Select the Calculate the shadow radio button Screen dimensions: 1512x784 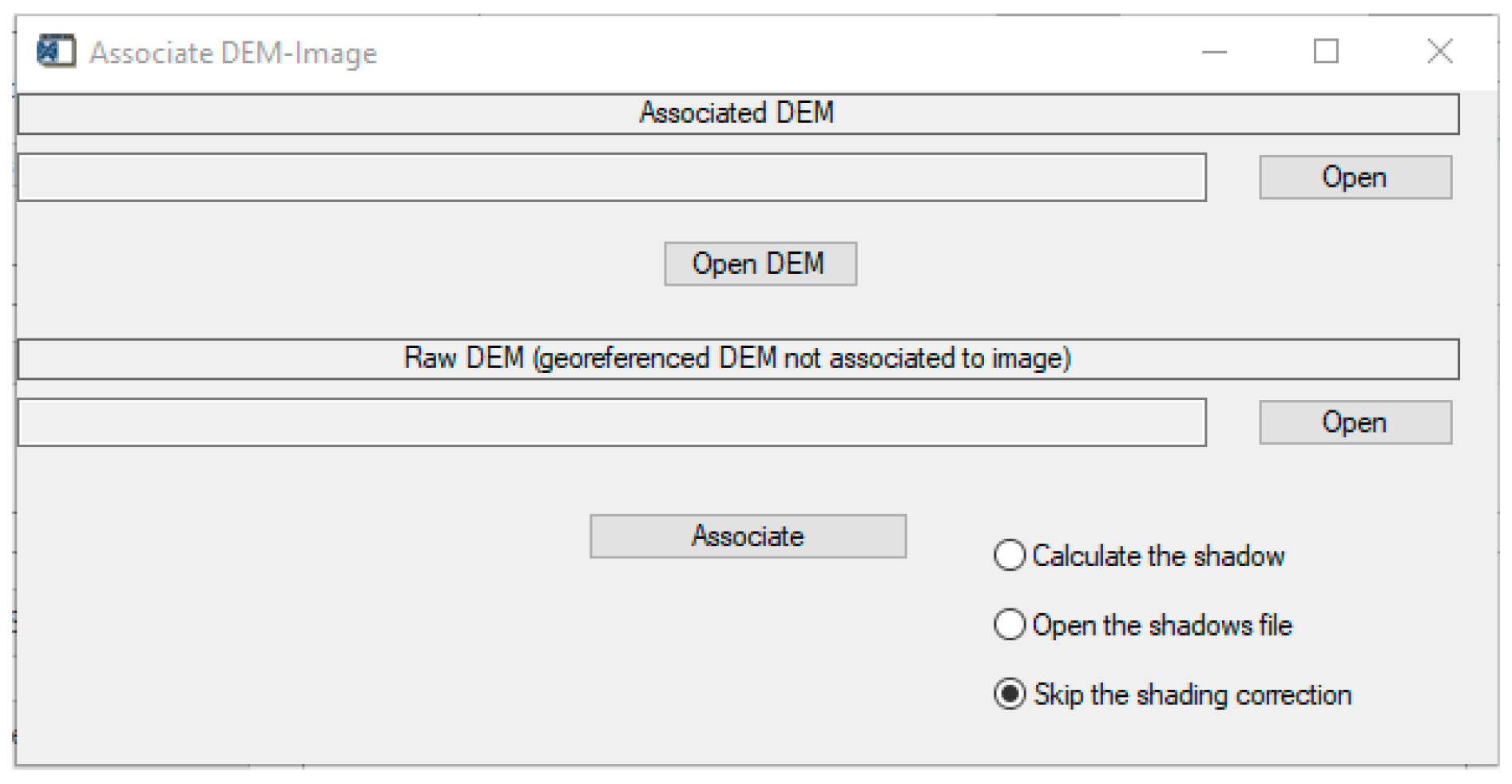(1010, 555)
